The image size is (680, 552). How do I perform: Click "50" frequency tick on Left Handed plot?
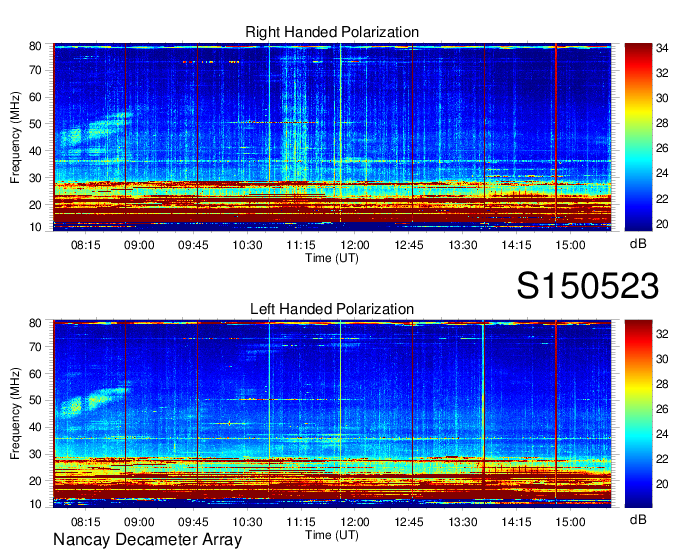(x=35, y=400)
